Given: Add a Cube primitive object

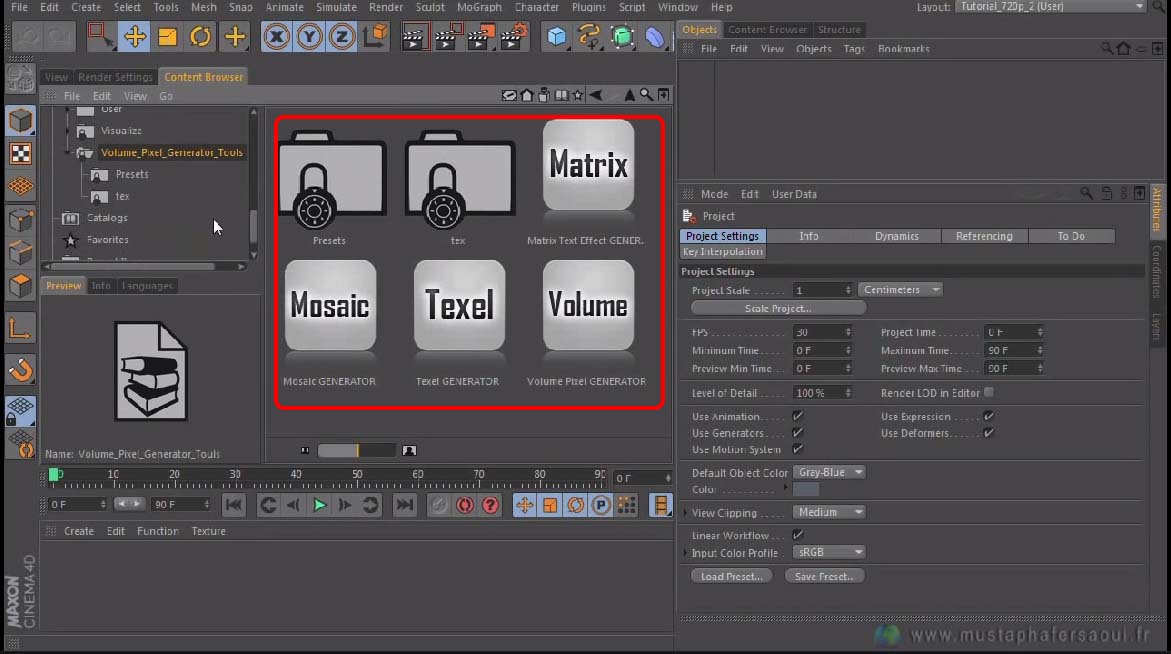Looking at the screenshot, I should click(556, 36).
